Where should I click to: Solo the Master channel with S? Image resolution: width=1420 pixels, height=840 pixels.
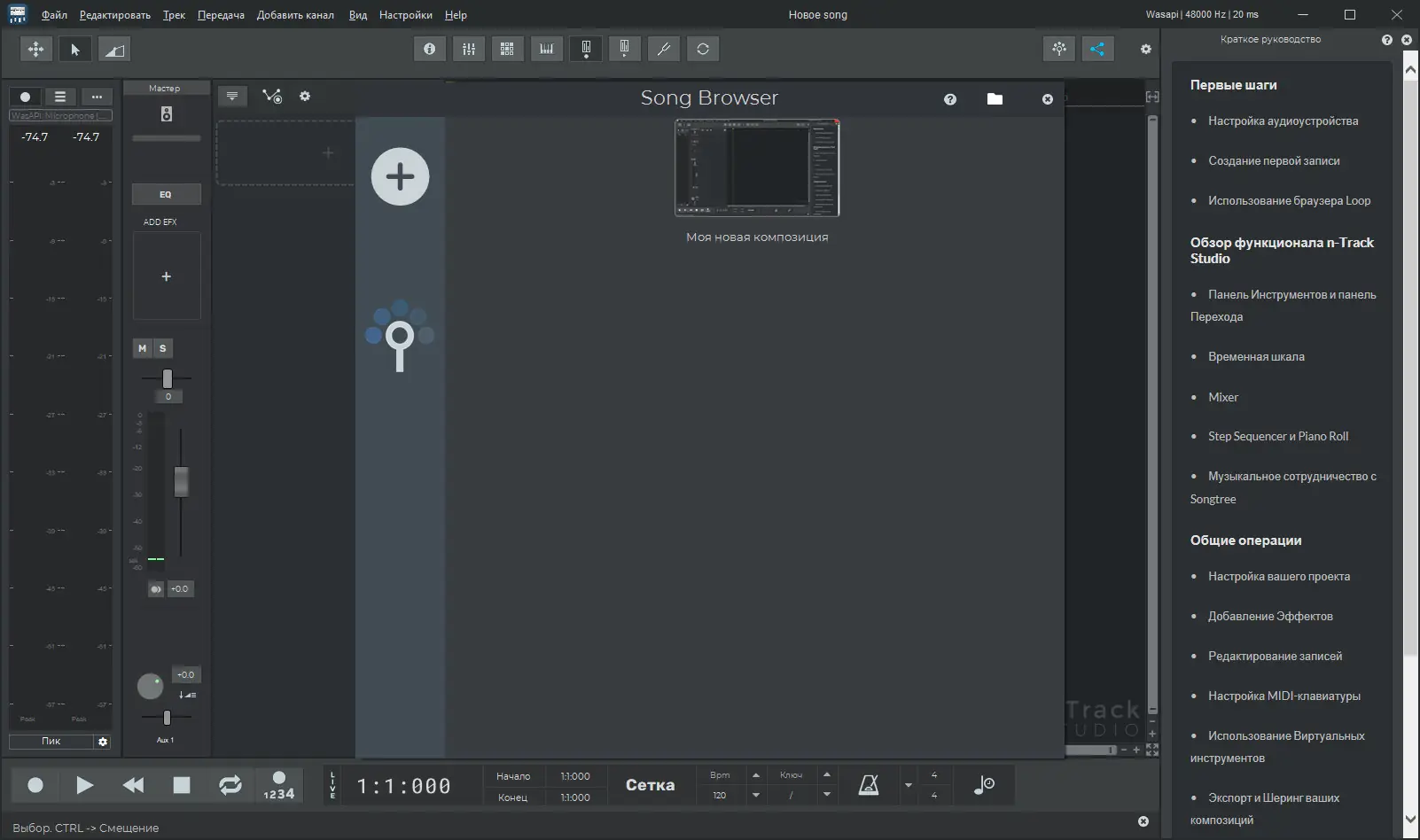click(162, 348)
